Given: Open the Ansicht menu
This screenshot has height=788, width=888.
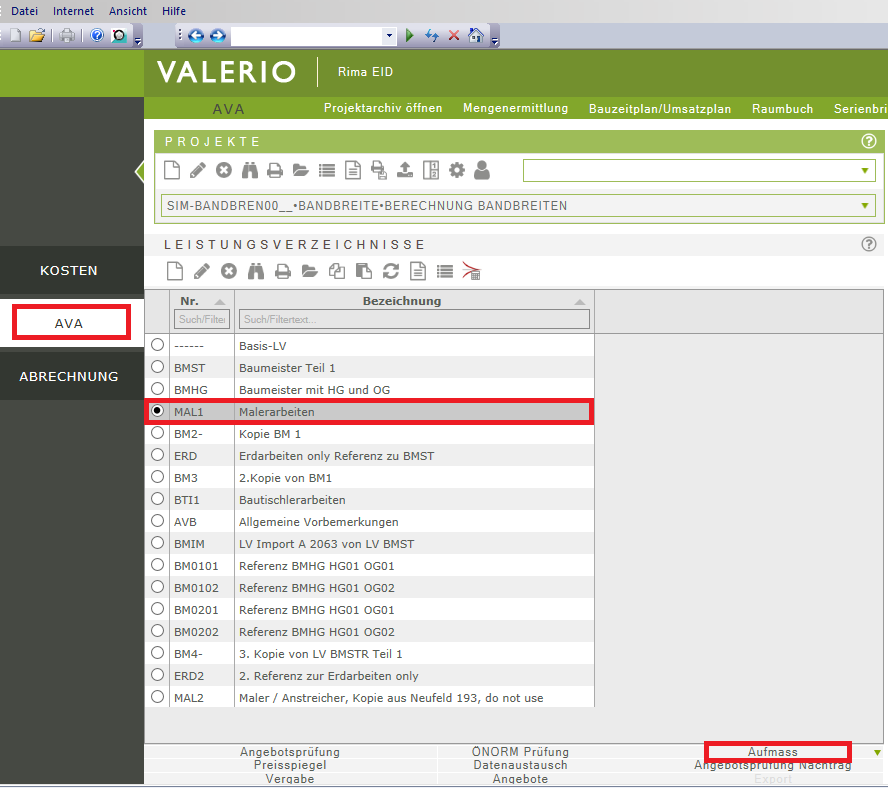Looking at the screenshot, I should pos(127,11).
